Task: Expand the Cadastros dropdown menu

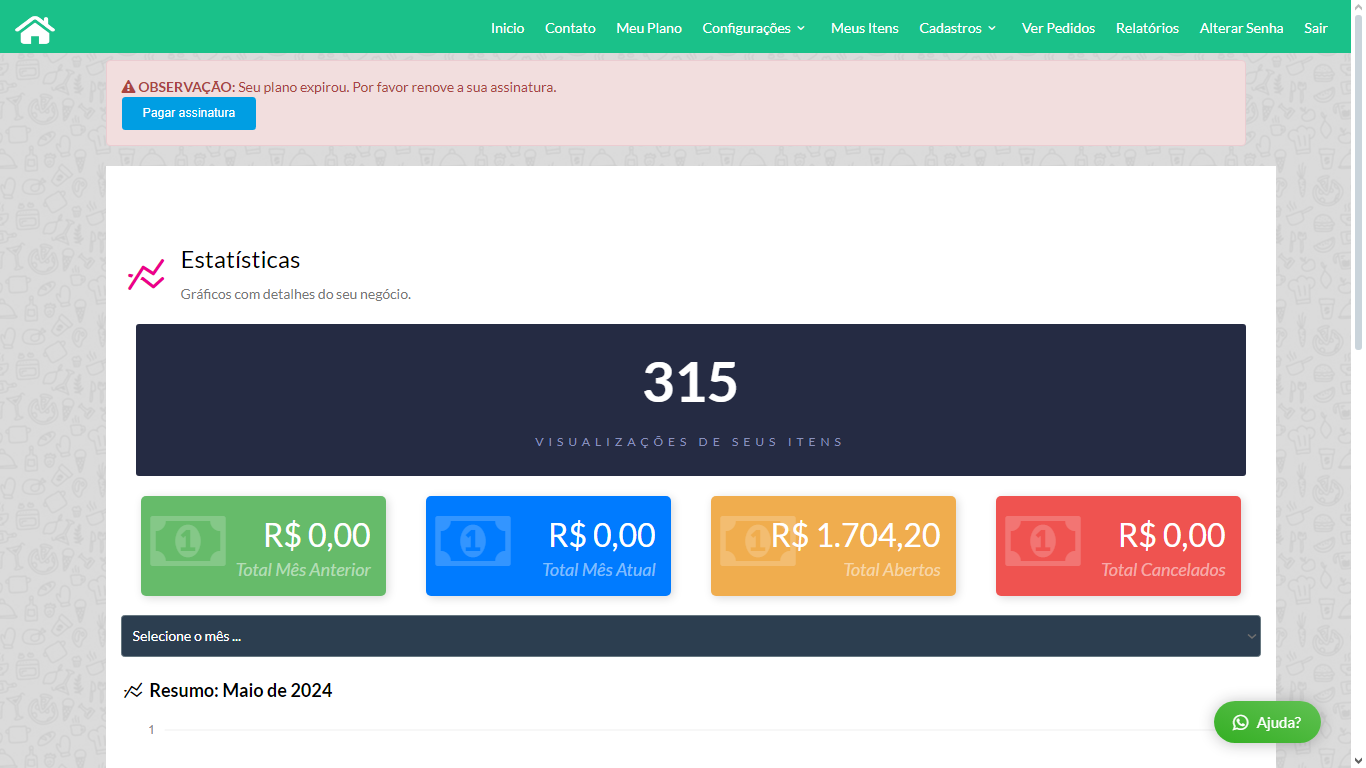Action: coord(957,28)
